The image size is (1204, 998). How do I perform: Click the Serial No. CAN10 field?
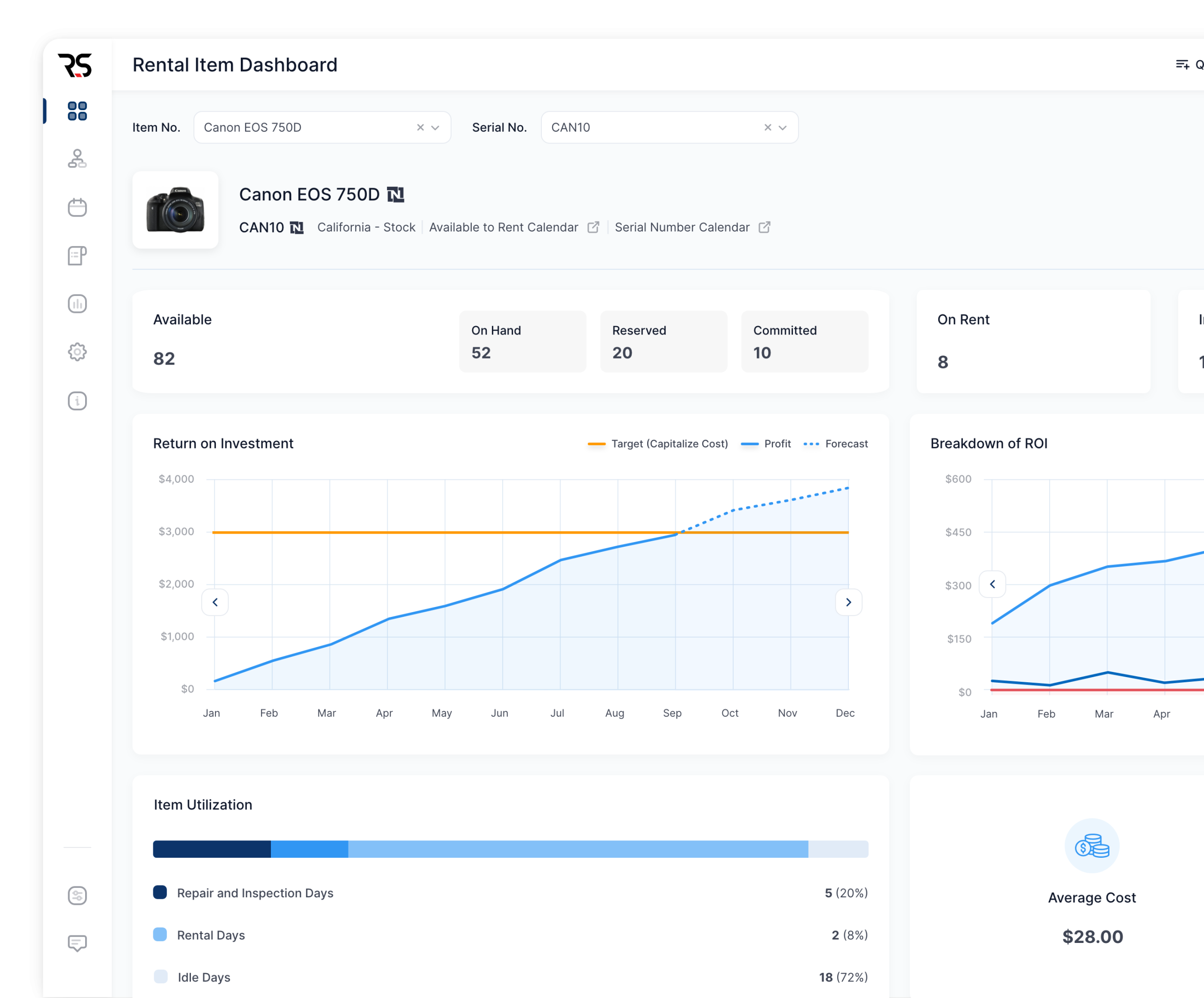click(x=670, y=128)
